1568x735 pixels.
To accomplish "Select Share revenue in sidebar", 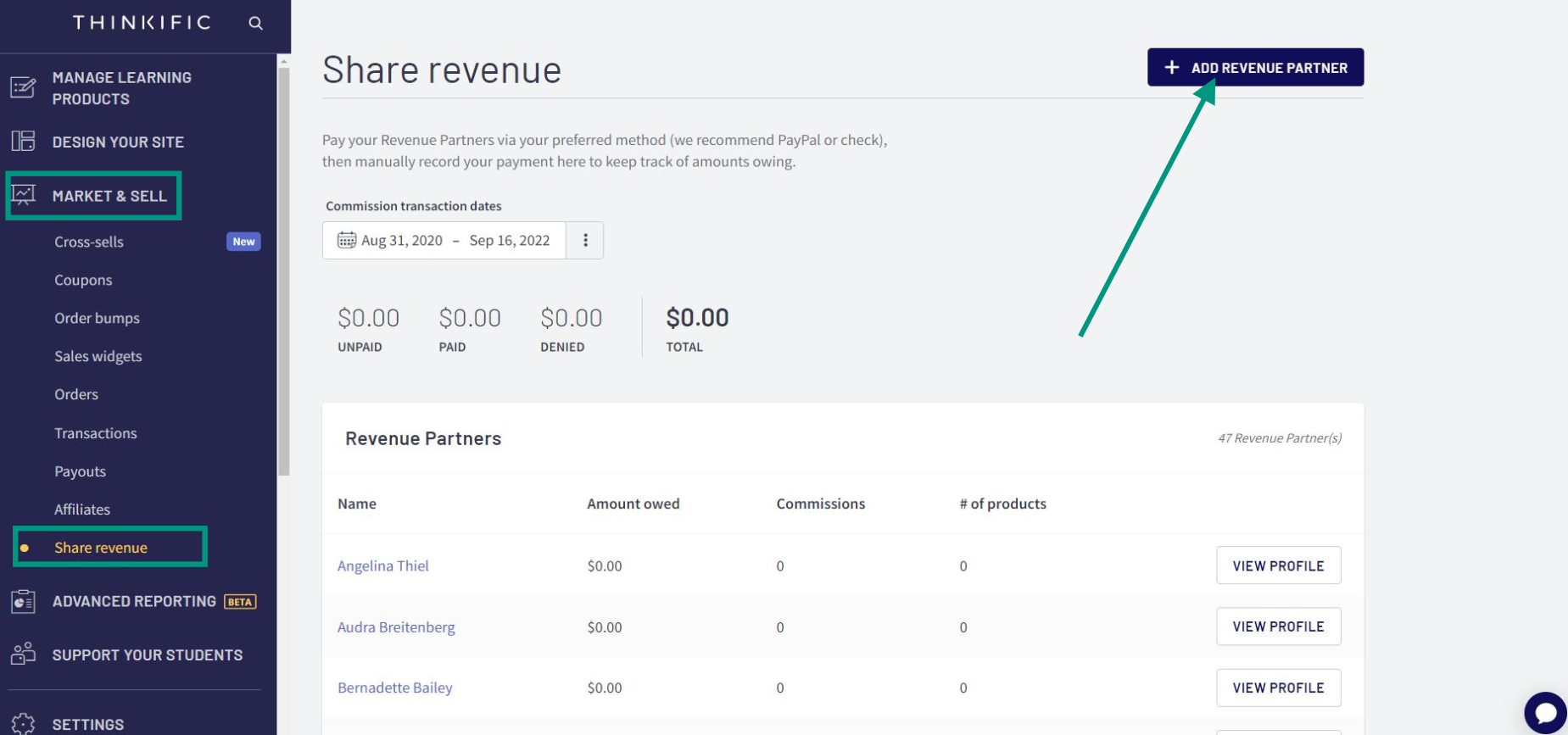I will point(101,548).
